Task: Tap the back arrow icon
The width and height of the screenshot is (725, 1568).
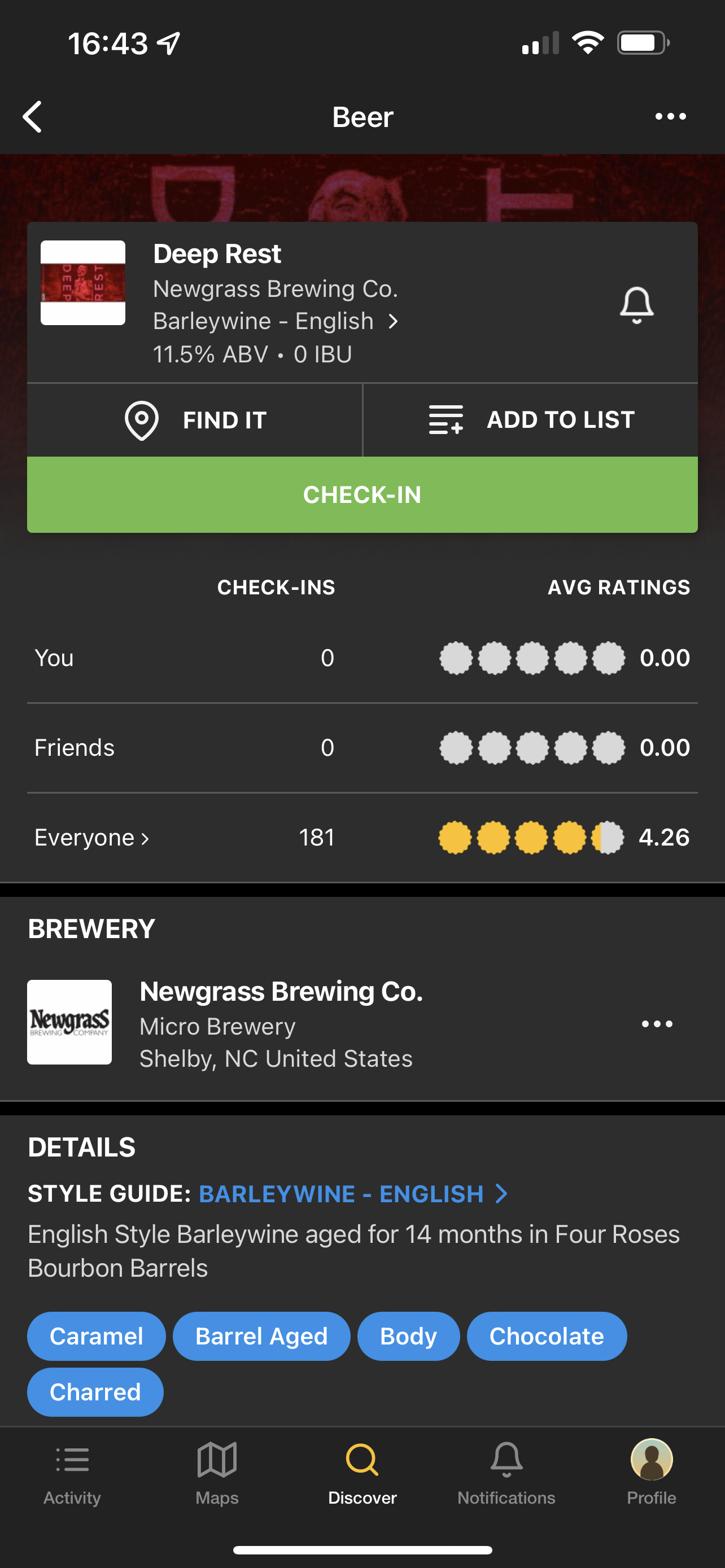Action: click(x=32, y=116)
